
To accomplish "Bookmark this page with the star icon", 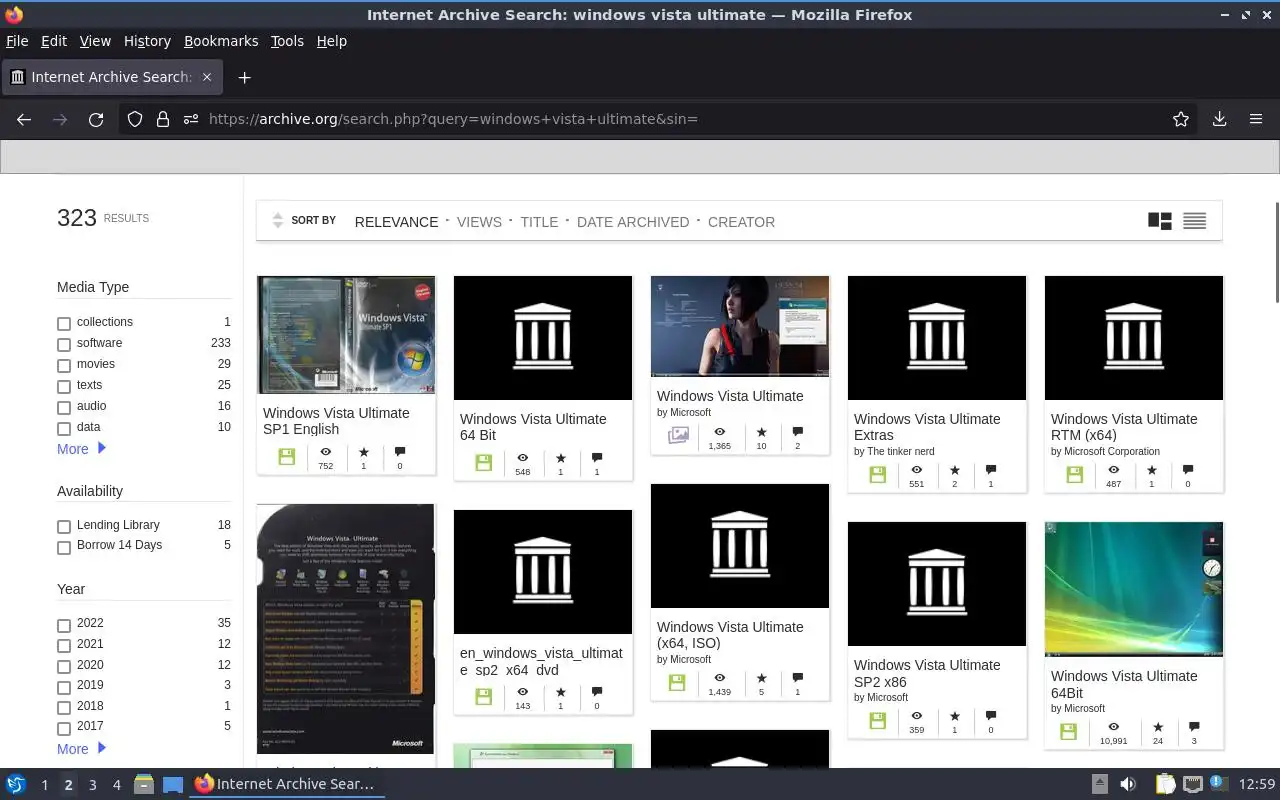I will coord(1181,119).
